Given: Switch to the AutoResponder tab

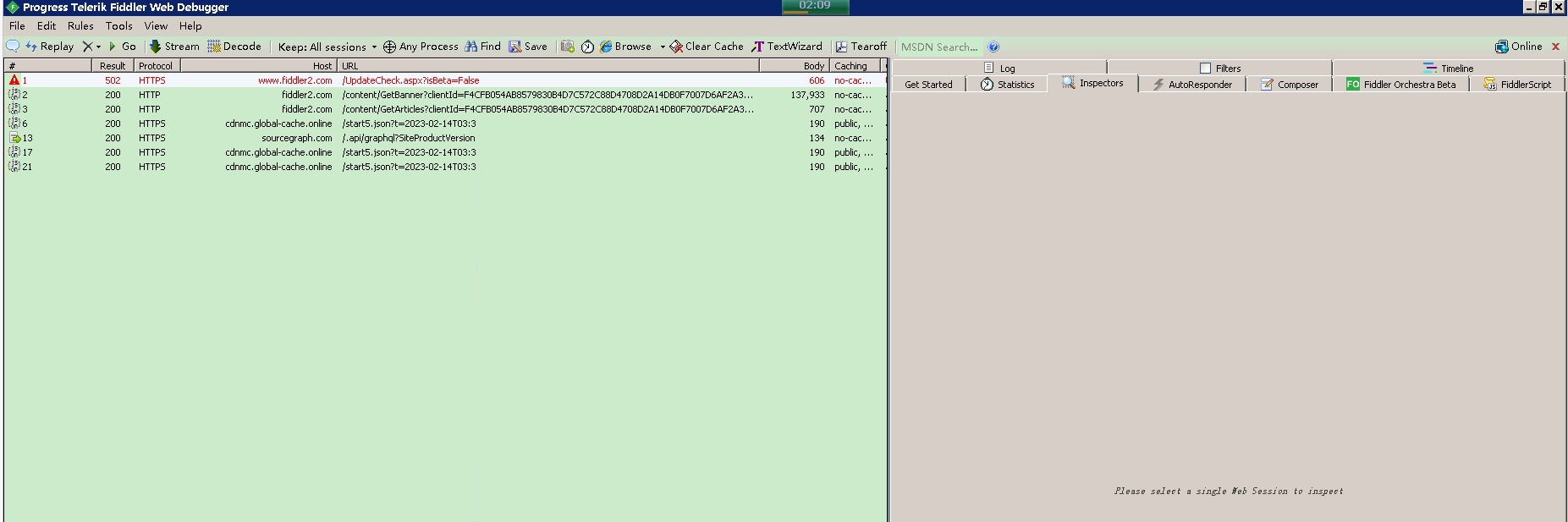Looking at the screenshot, I should pos(1191,85).
